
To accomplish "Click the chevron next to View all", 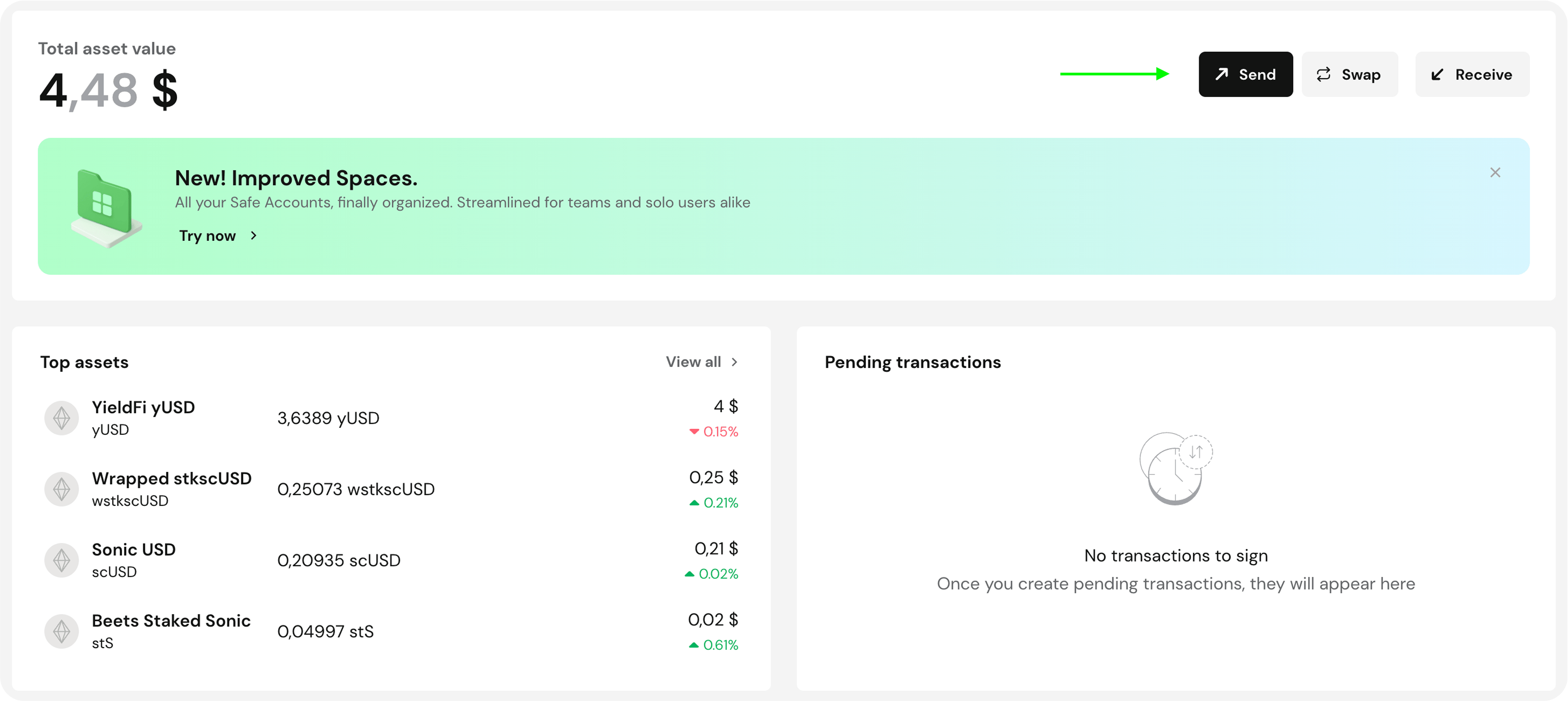I will [735, 362].
